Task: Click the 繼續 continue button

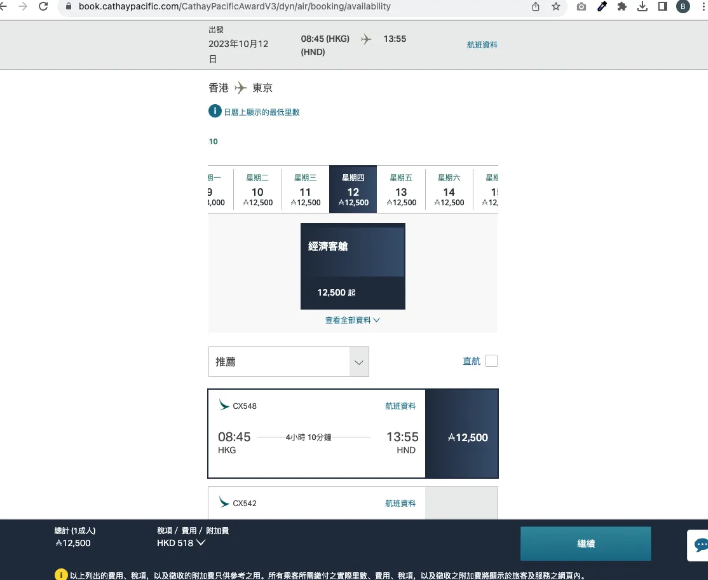Action: [585, 544]
